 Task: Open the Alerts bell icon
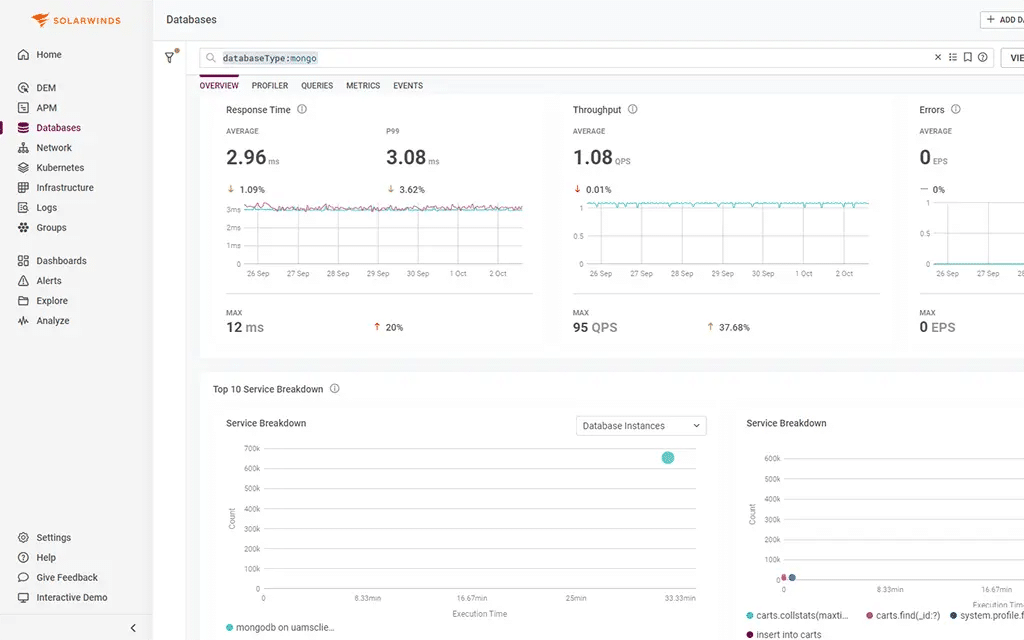24,281
